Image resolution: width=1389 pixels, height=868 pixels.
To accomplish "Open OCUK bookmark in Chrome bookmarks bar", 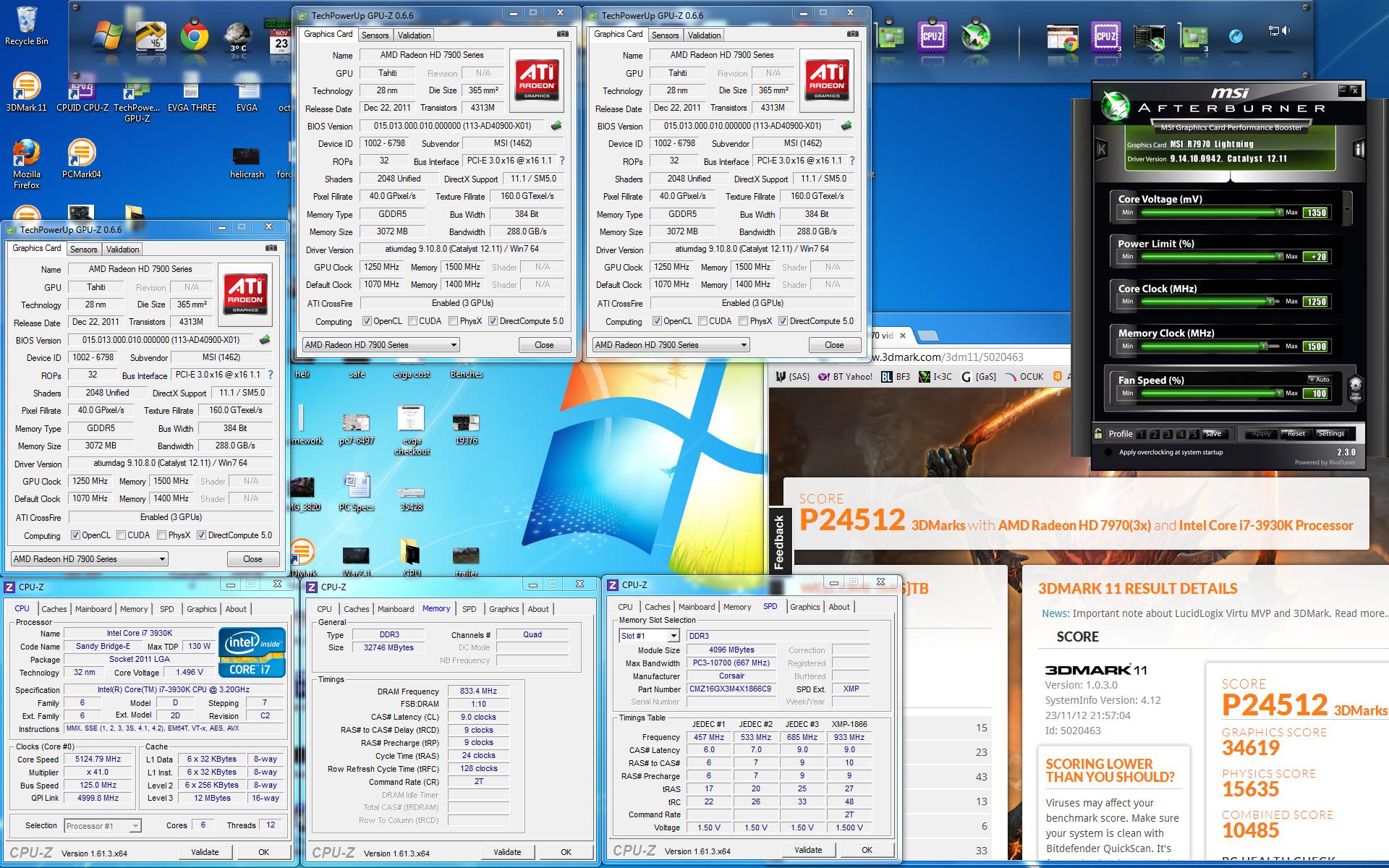I will (x=1024, y=376).
